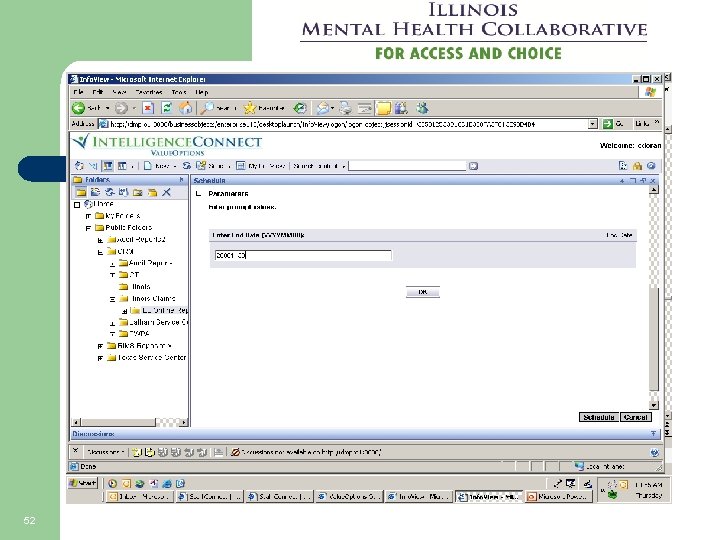The image size is (720, 540).
Task: Click the URL address bar field
Action: click(x=343, y=124)
